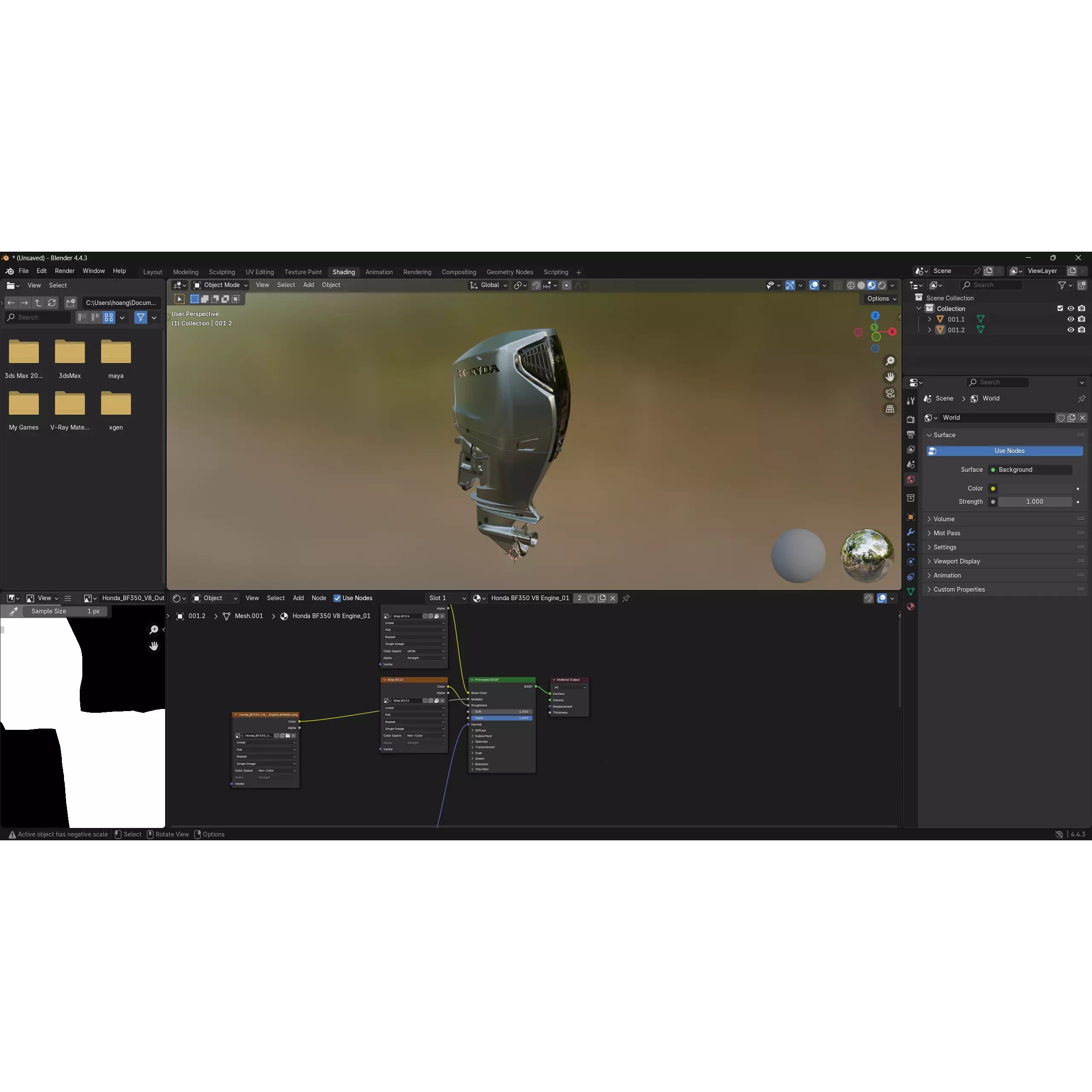Click the viewport zoom magnifier icon
The image size is (1092, 1092).
pyautogui.click(x=890, y=361)
